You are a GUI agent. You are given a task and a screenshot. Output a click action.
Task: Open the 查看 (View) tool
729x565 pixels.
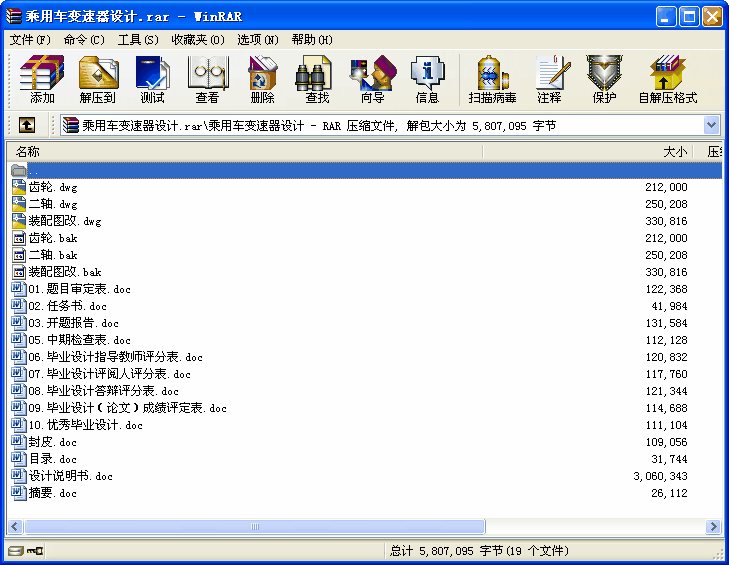click(208, 80)
